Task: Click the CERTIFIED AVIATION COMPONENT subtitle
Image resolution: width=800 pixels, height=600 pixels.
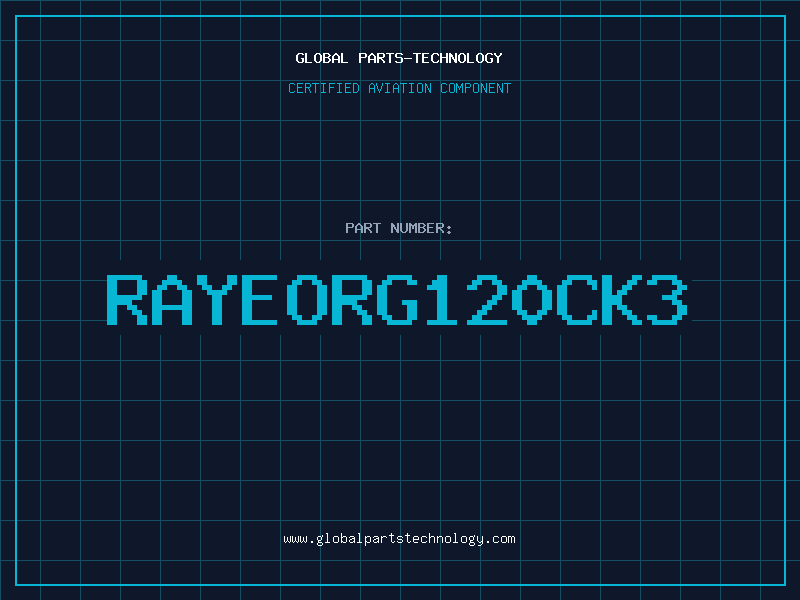Action: (399, 88)
